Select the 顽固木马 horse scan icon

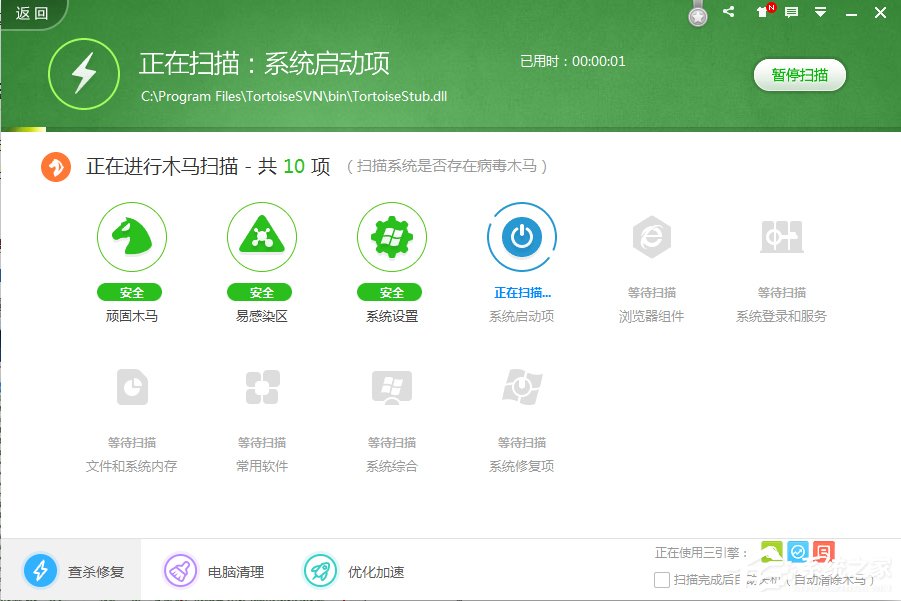click(x=131, y=237)
